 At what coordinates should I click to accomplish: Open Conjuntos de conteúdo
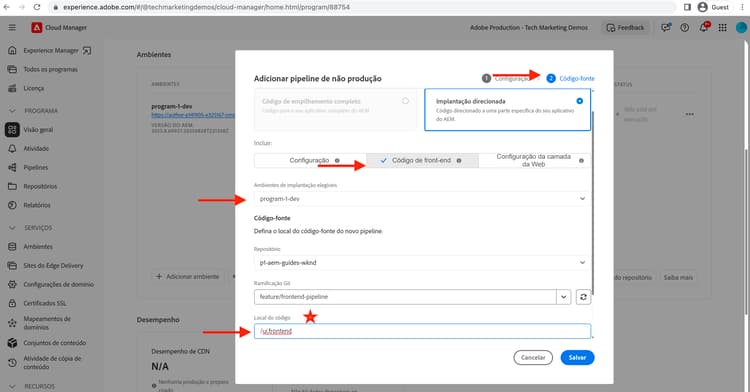tap(55, 343)
